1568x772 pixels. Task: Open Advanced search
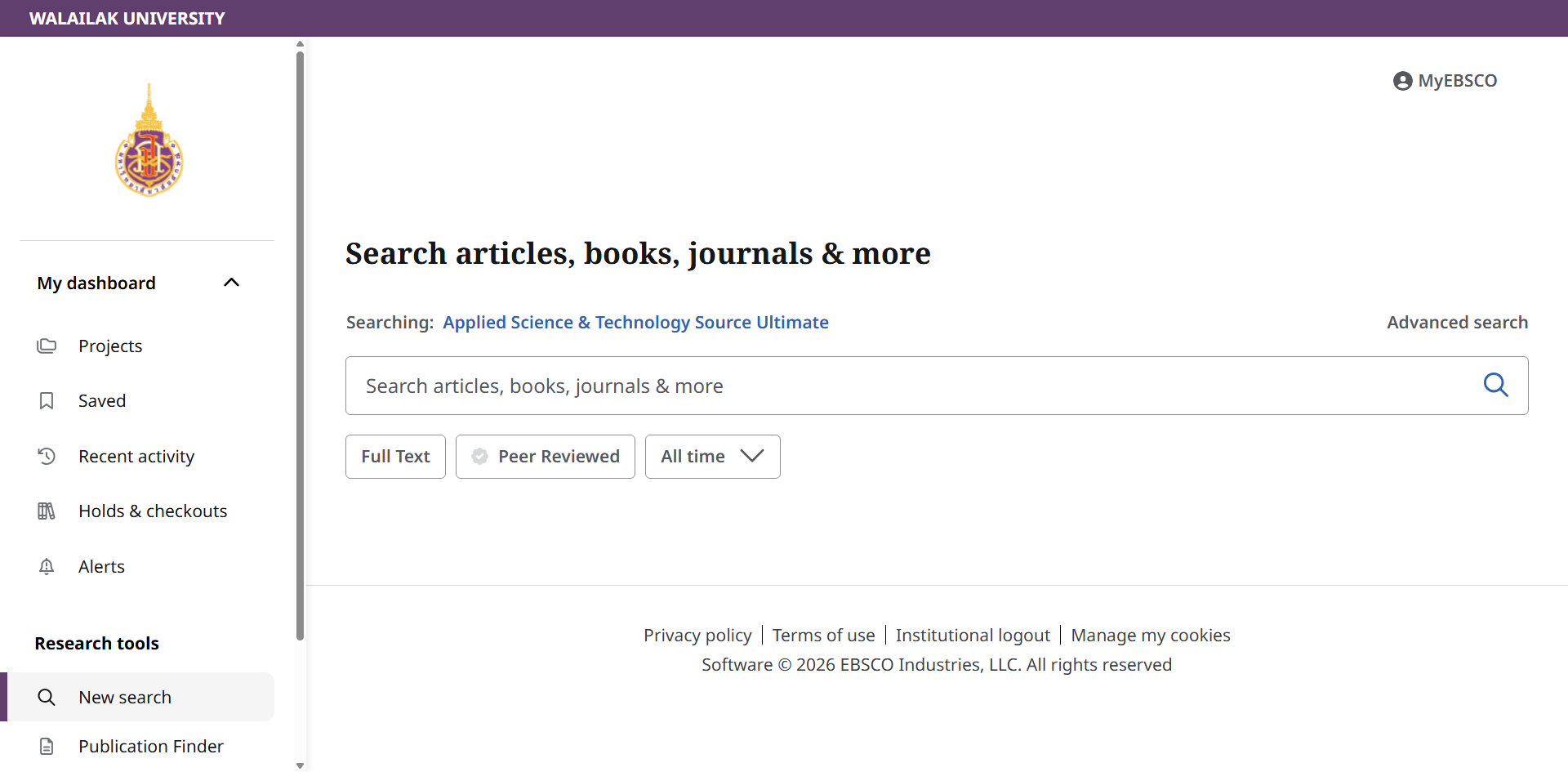pos(1457,323)
